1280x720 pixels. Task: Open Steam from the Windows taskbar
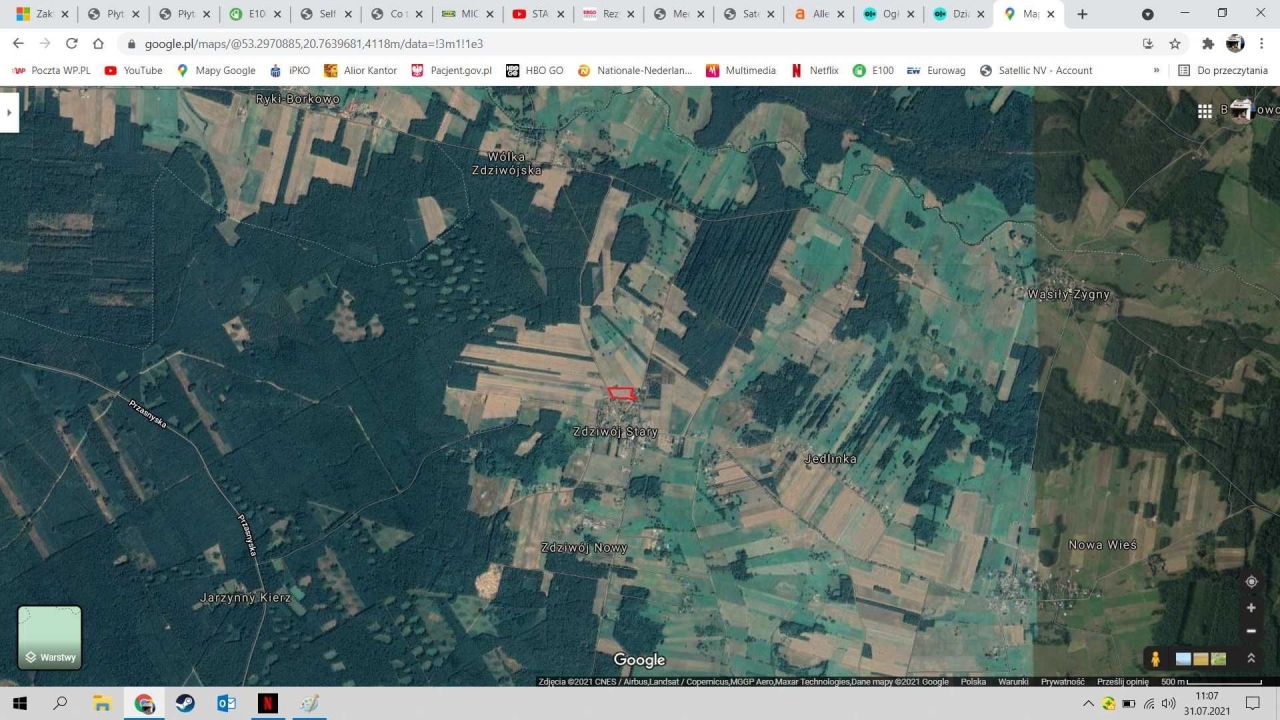pyautogui.click(x=185, y=703)
